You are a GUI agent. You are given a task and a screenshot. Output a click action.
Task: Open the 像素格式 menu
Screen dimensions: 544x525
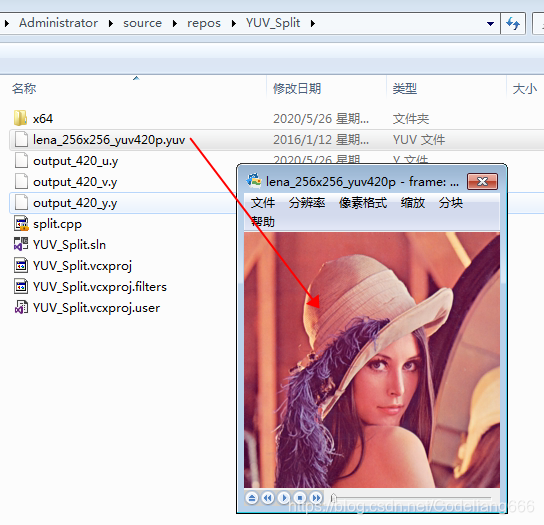point(363,203)
